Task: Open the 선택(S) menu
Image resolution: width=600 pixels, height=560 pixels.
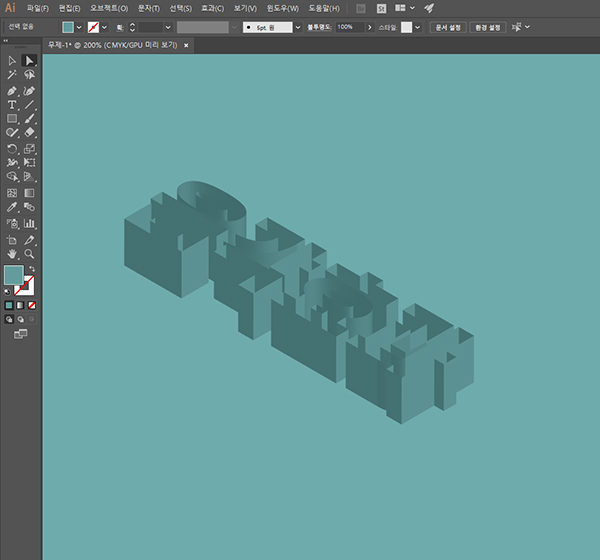Action: pos(181,8)
